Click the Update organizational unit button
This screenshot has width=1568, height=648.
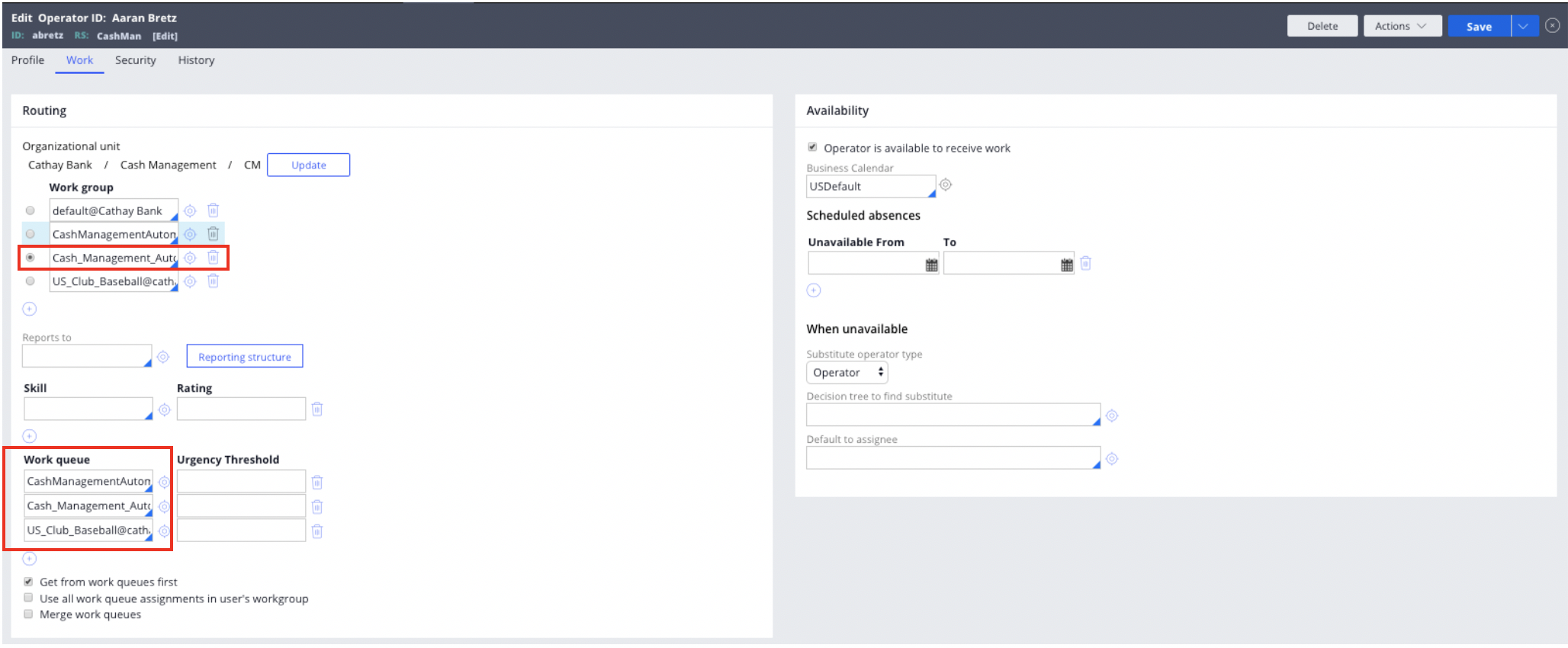(x=308, y=165)
